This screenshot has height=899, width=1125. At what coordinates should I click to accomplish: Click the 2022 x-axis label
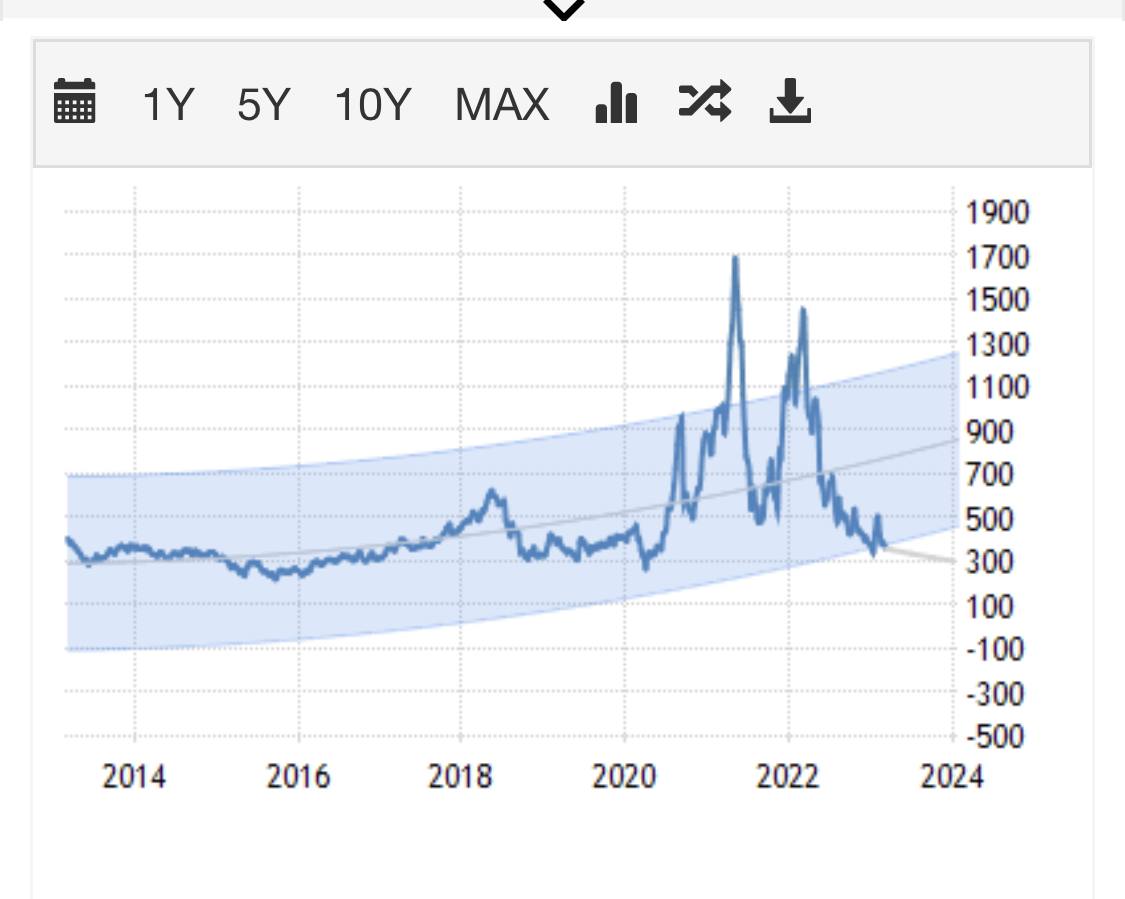point(788,776)
